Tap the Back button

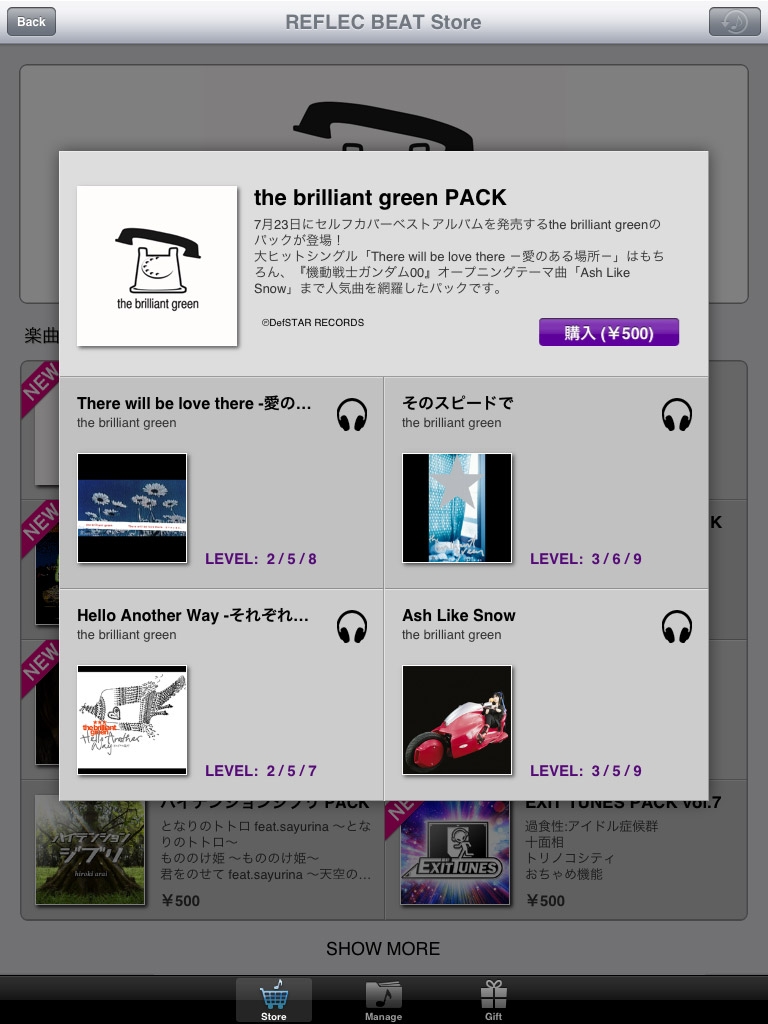[x=31, y=22]
